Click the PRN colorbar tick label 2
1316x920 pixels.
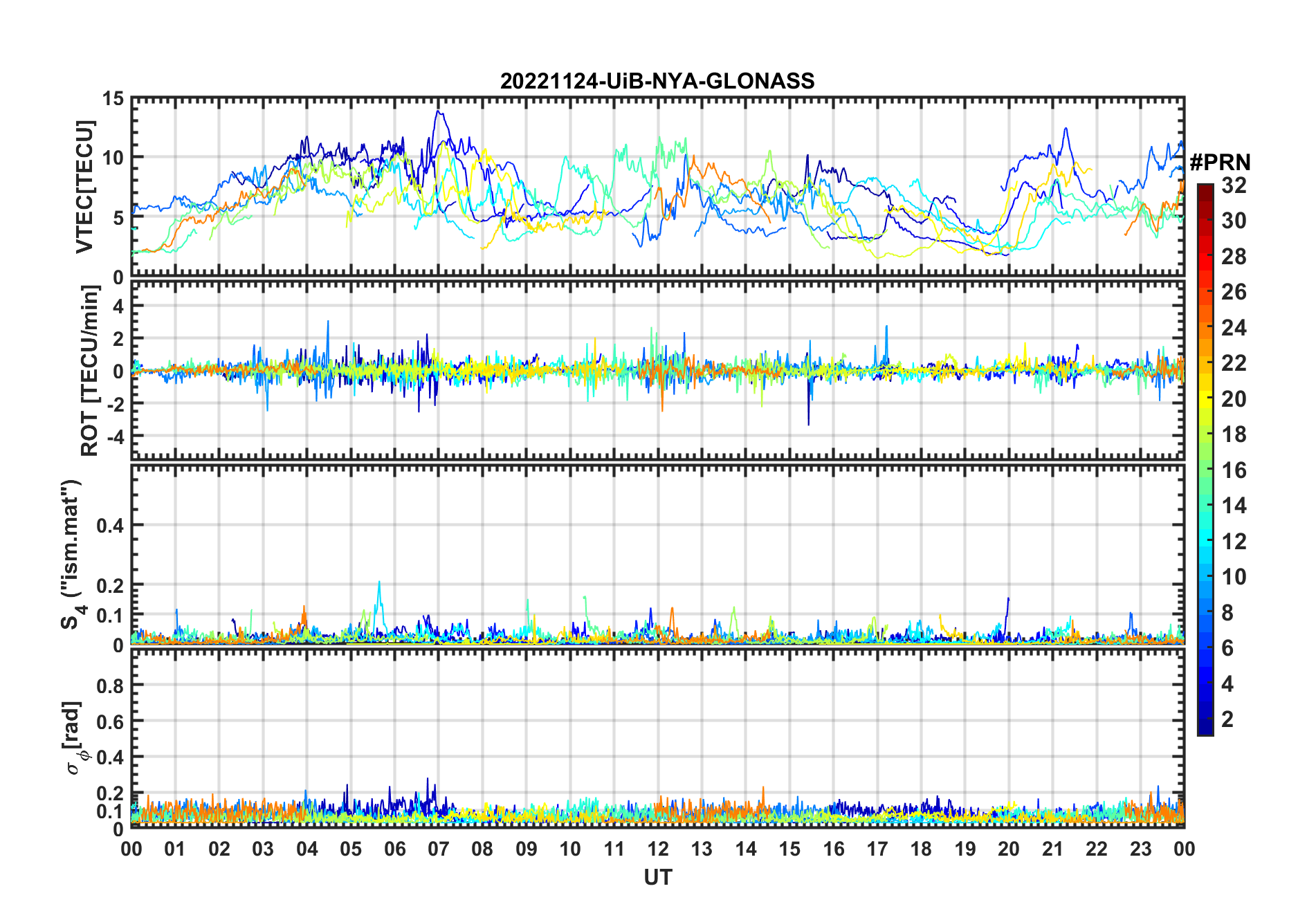tap(1227, 719)
